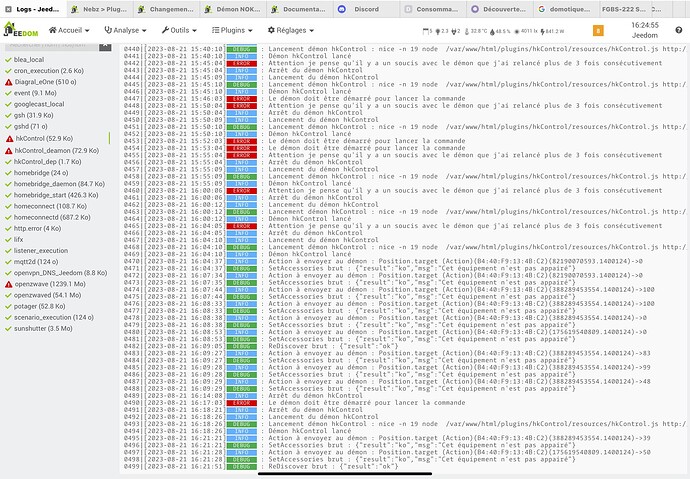The image size is (690, 479).
Task: Open the help question mark icon
Action: point(679,30)
